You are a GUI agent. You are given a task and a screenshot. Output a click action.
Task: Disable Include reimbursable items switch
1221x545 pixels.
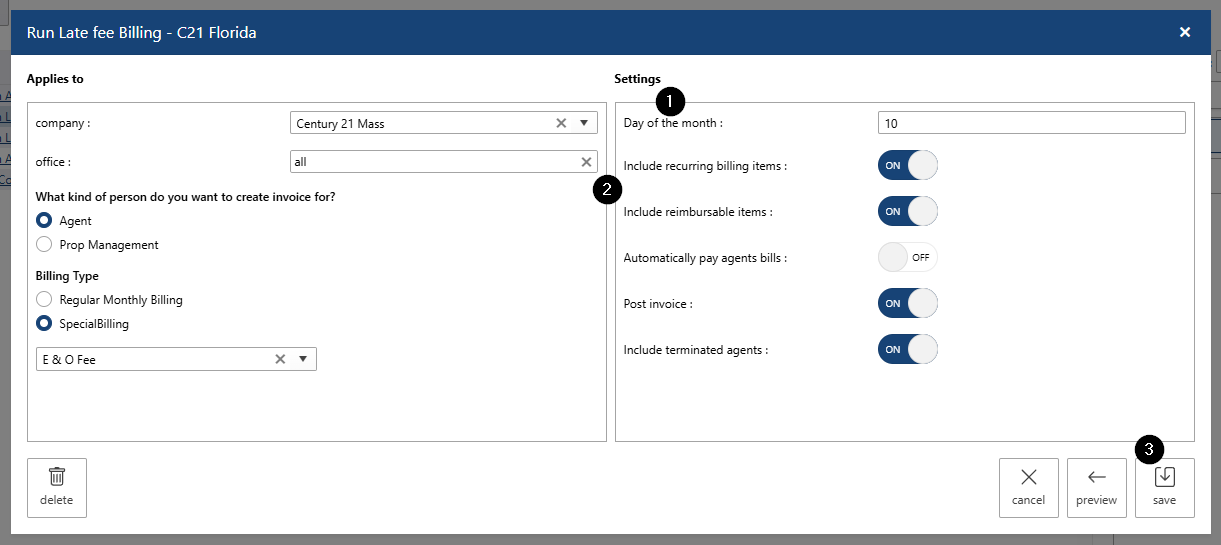click(x=907, y=212)
